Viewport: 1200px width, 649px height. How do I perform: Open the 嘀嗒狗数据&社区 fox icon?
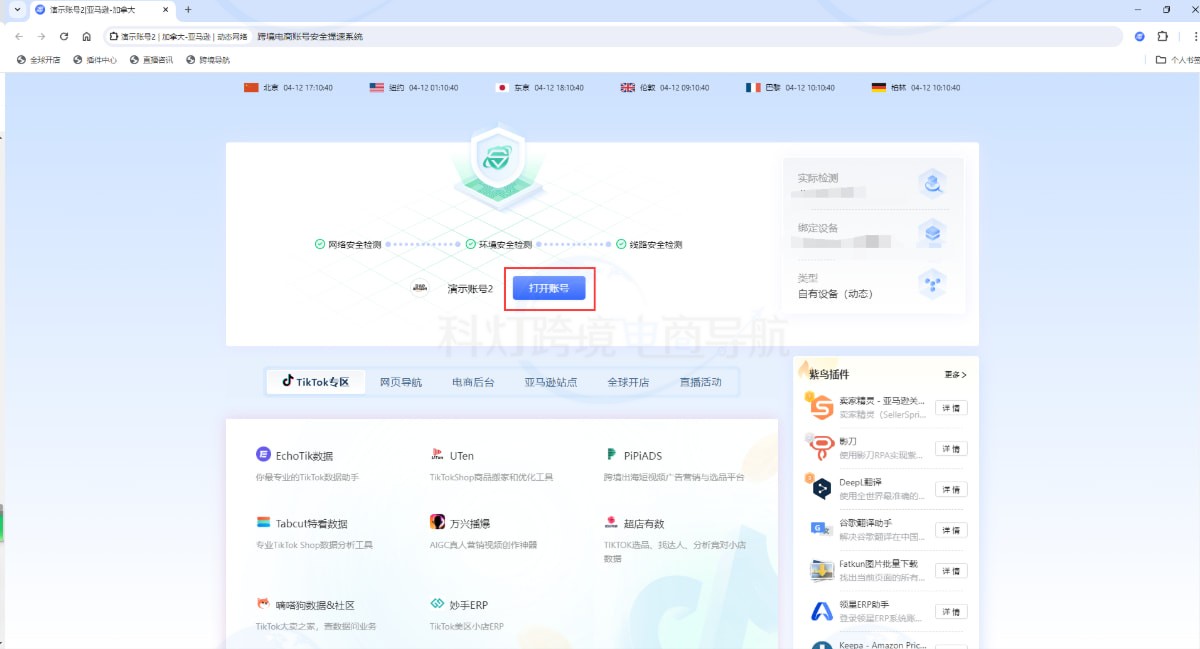pyautogui.click(x=264, y=604)
